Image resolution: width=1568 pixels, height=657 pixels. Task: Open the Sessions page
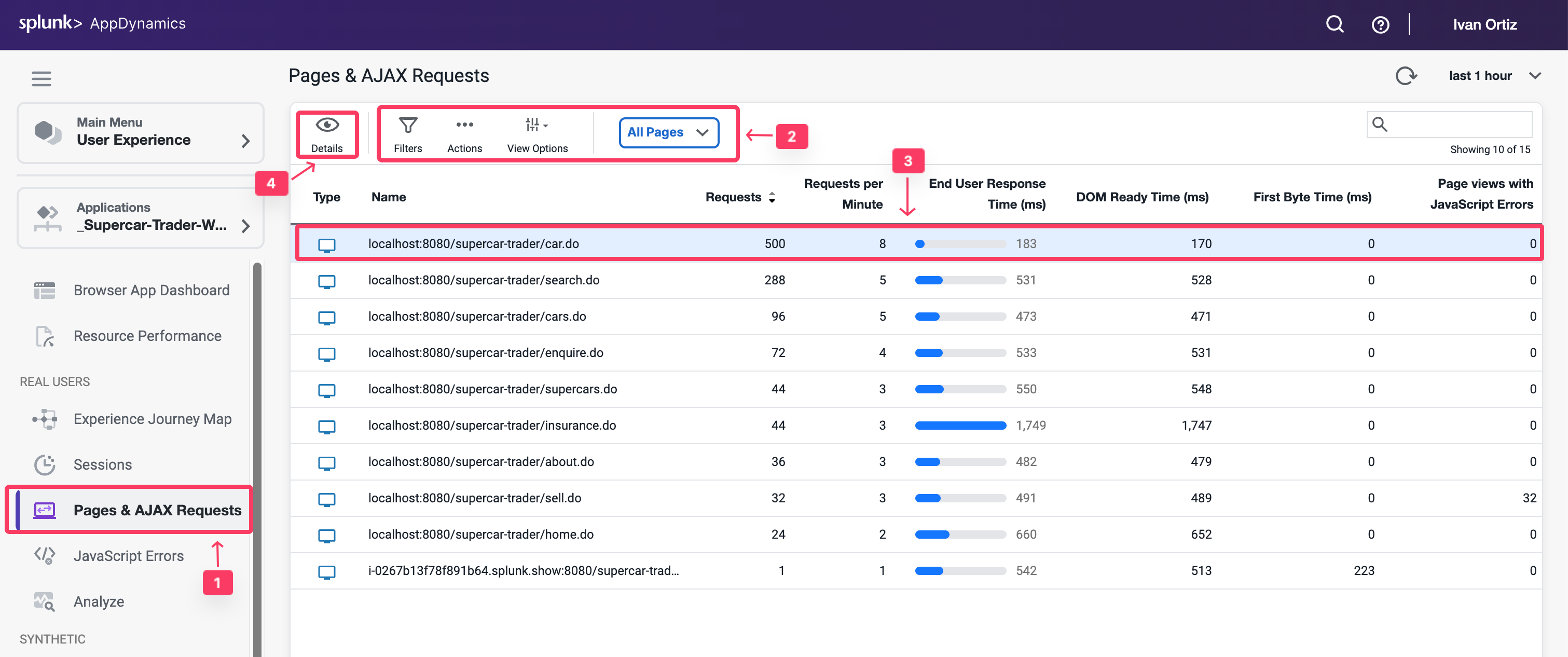[102, 464]
